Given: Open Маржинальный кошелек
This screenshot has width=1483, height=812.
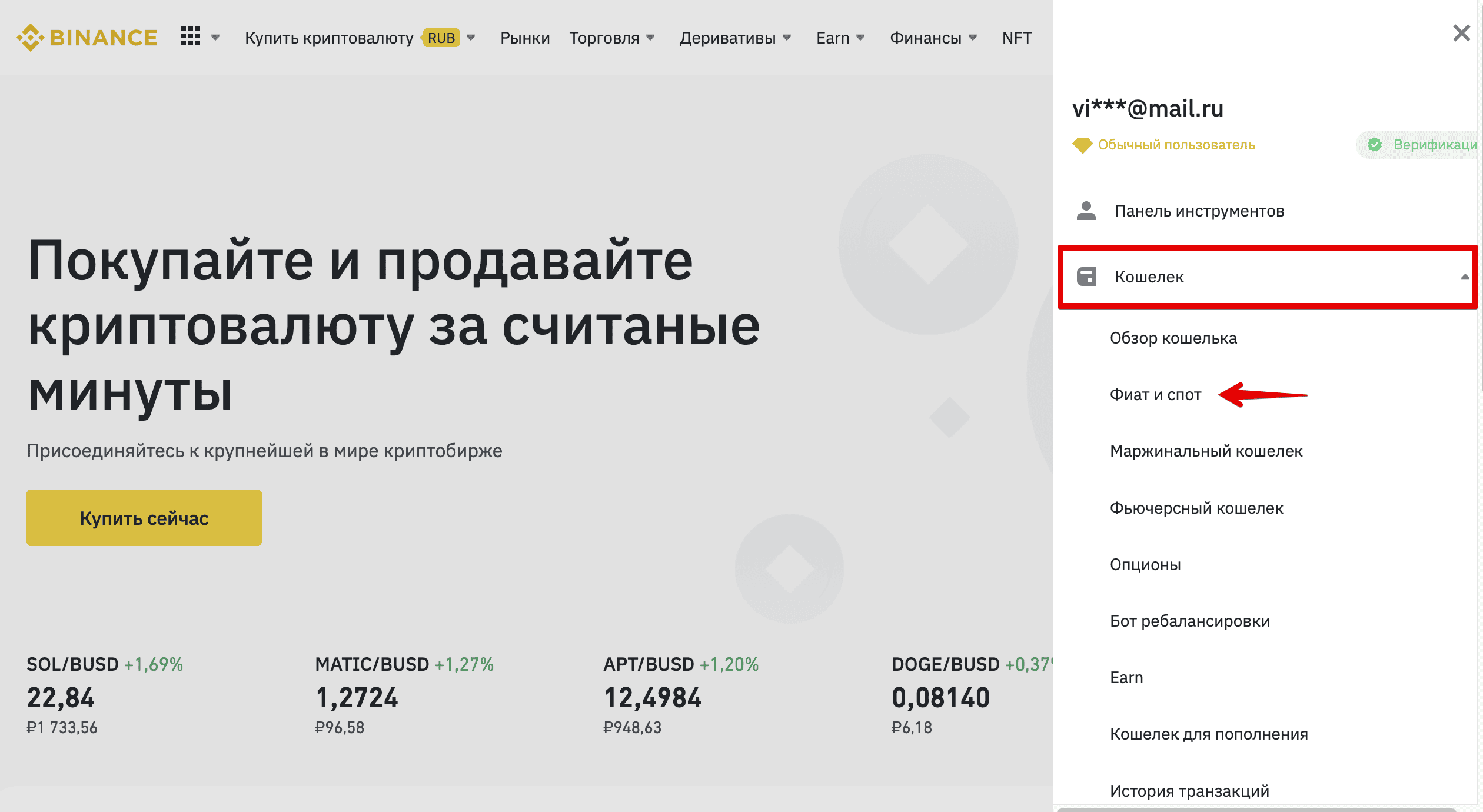Looking at the screenshot, I should tap(1206, 451).
